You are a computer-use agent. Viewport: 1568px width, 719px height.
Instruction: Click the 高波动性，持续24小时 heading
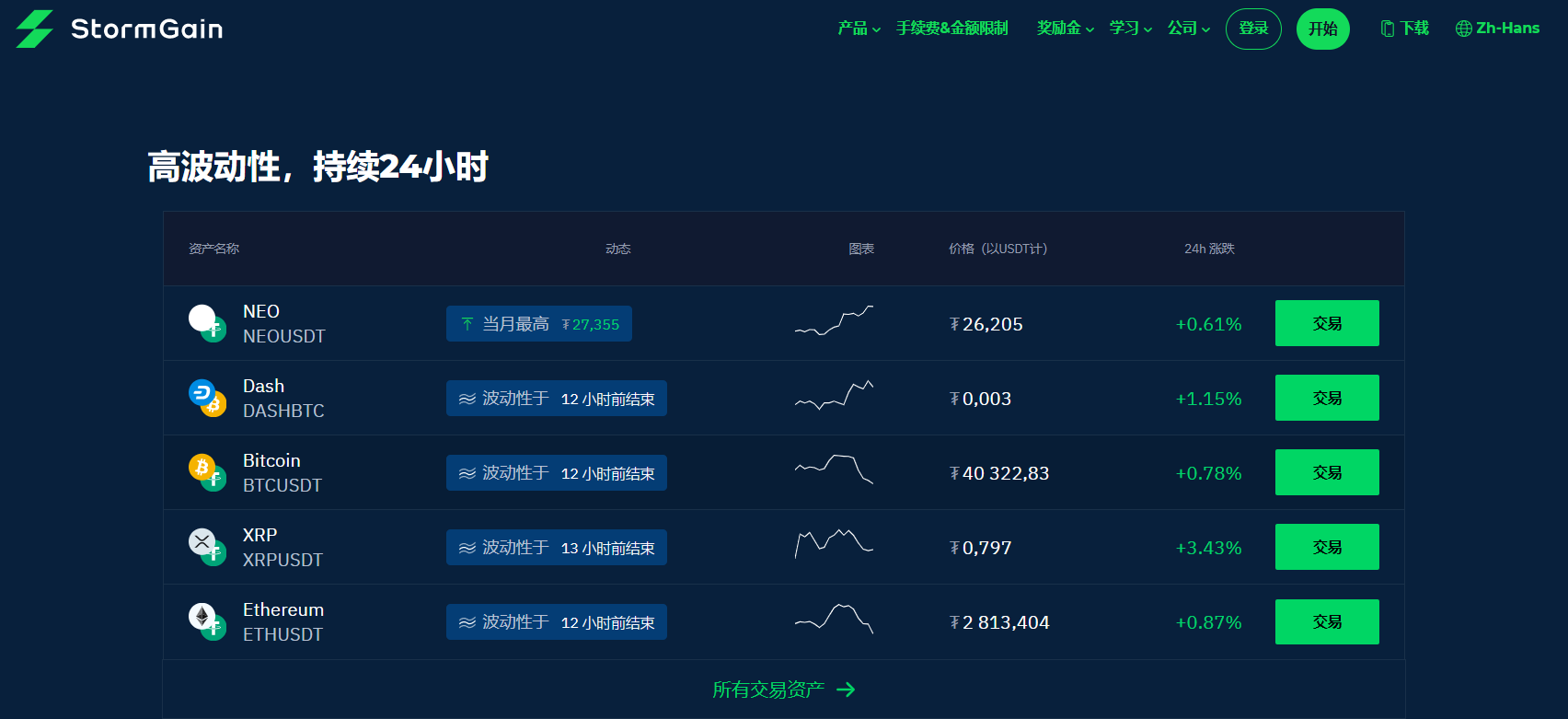coord(318,167)
